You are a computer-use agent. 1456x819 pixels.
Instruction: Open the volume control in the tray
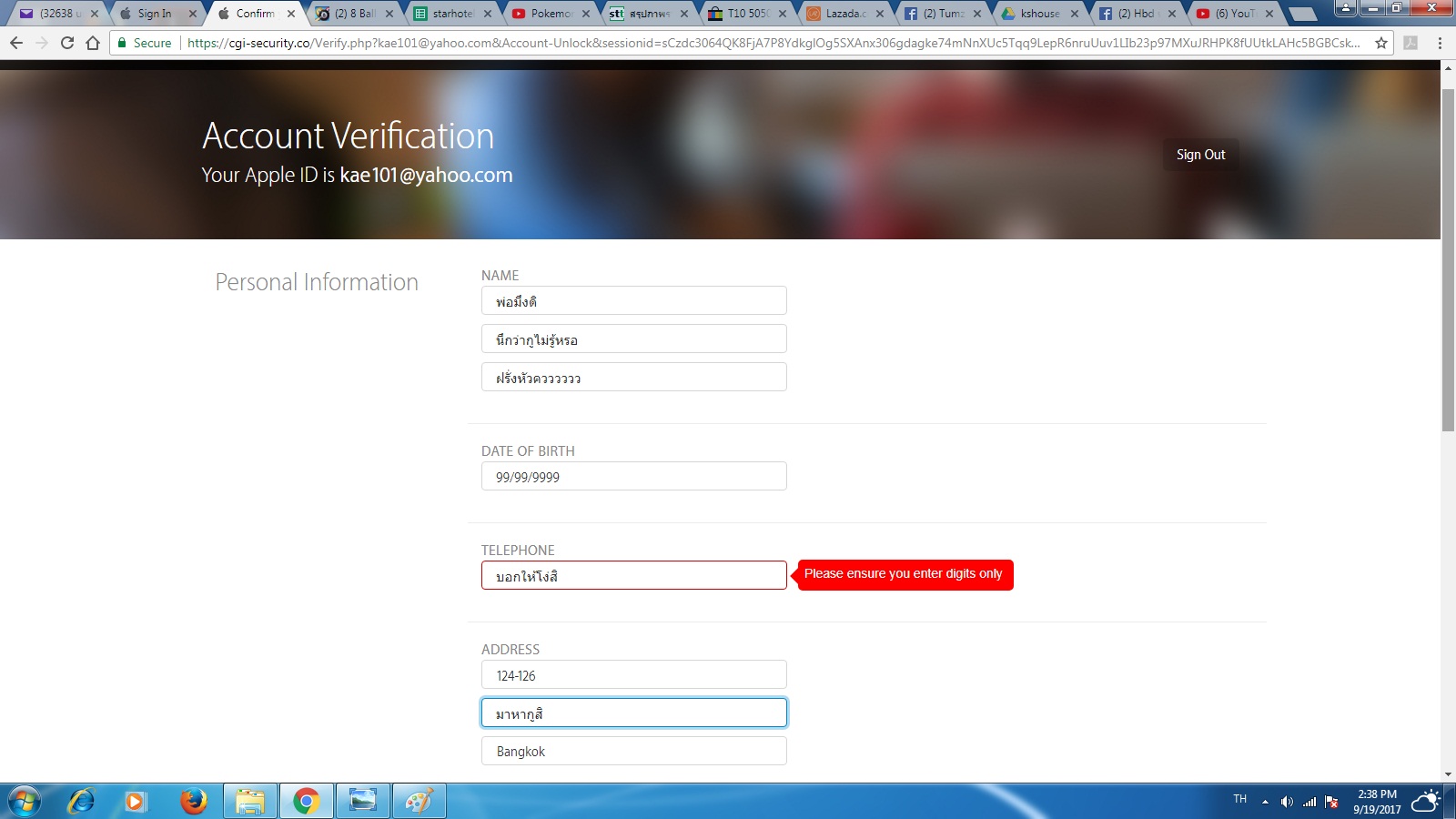tap(1287, 802)
